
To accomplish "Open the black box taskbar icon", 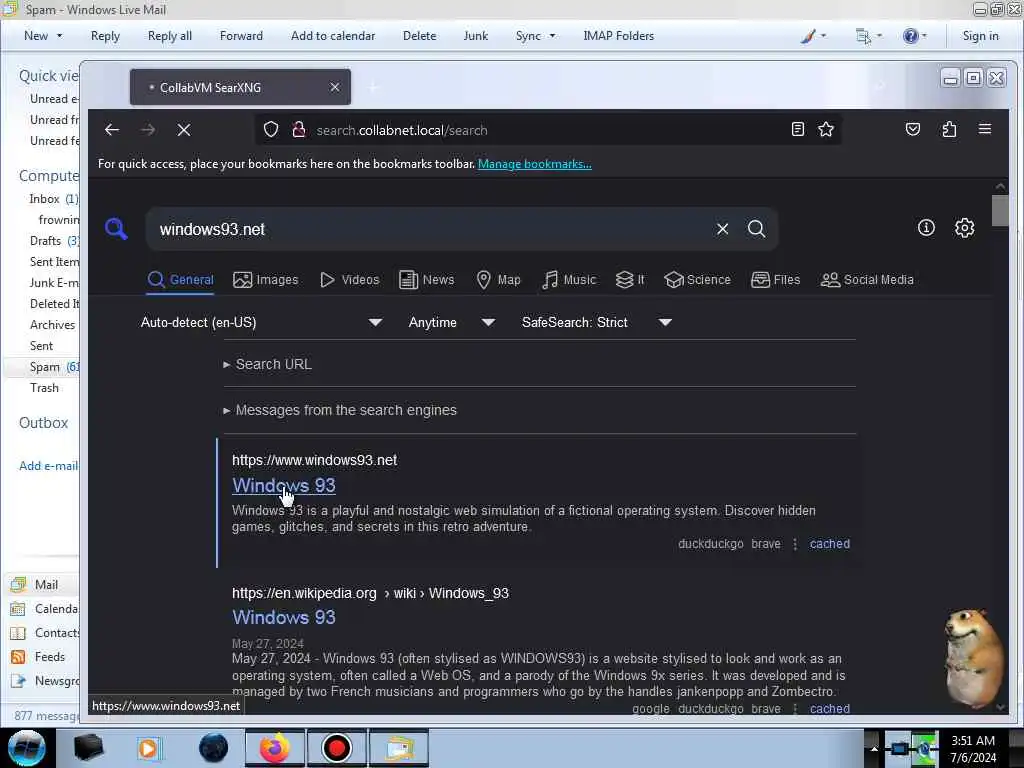I will (88, 748).
